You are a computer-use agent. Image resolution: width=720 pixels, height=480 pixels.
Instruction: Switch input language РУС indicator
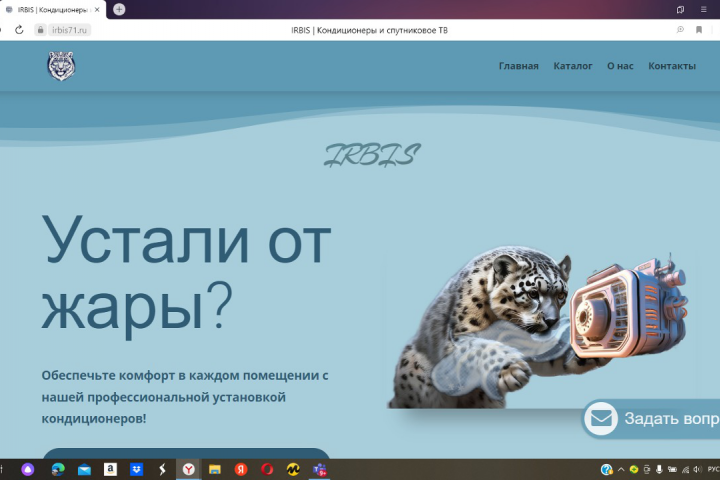click(714, 469)
